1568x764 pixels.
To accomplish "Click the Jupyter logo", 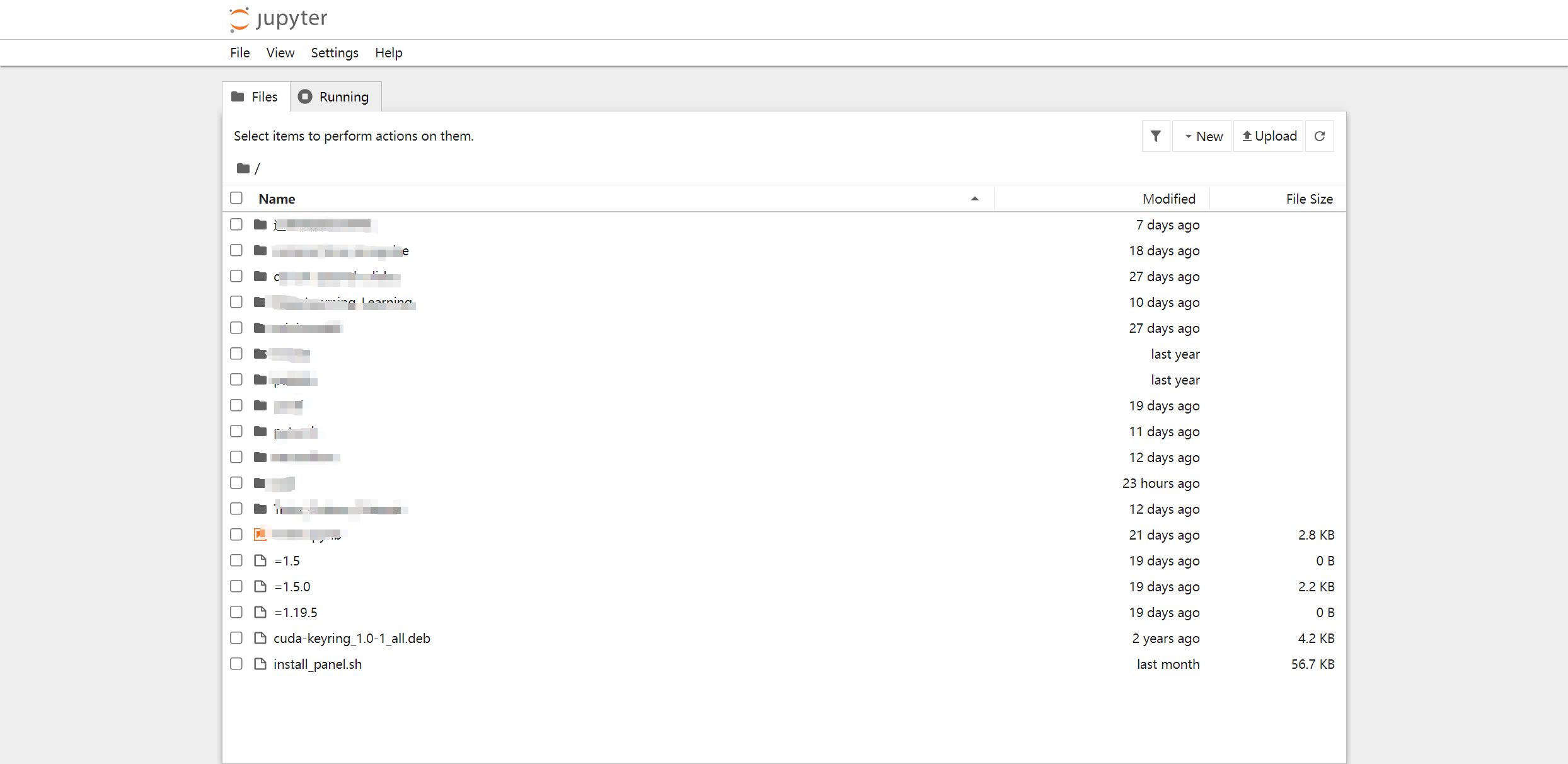I will point(279,19).
